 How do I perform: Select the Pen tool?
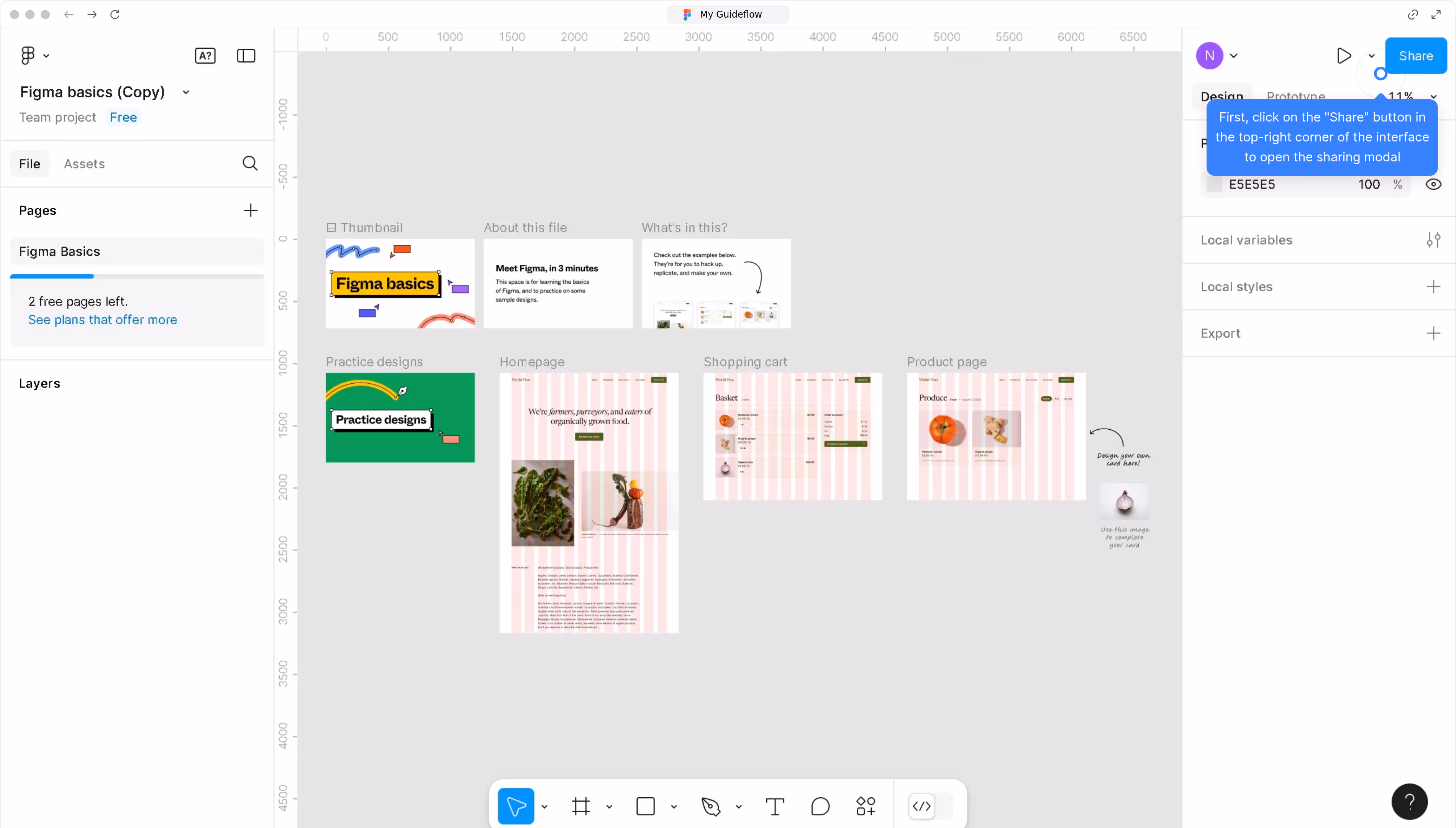click(x=710, y=806)
